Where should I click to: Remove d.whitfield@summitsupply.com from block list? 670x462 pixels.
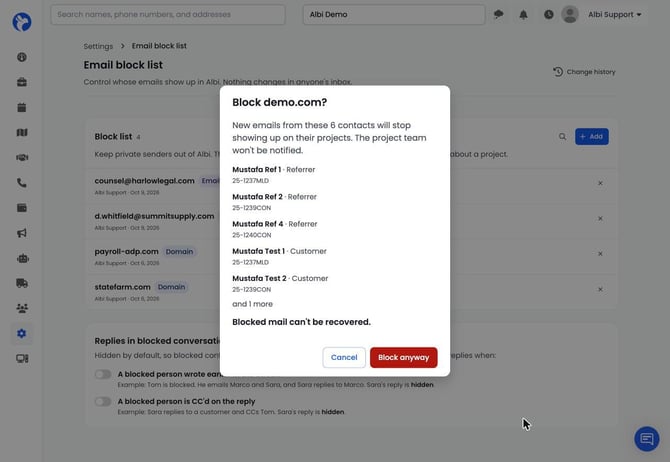[600, 218]
